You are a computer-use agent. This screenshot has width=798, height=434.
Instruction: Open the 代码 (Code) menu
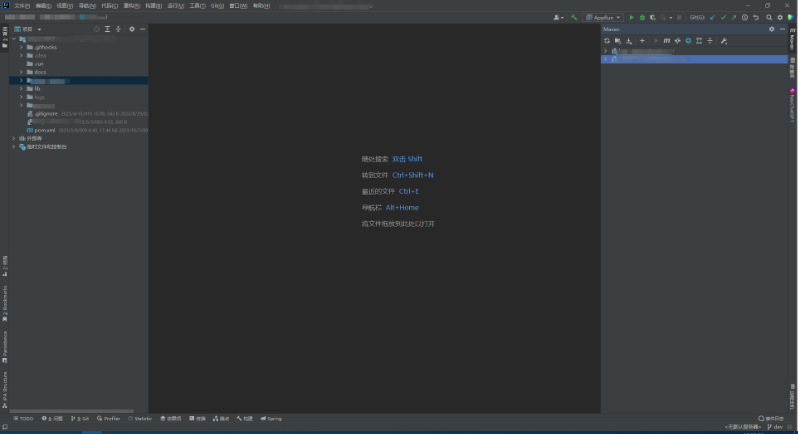pyautogui.click(x=109, y=6)
